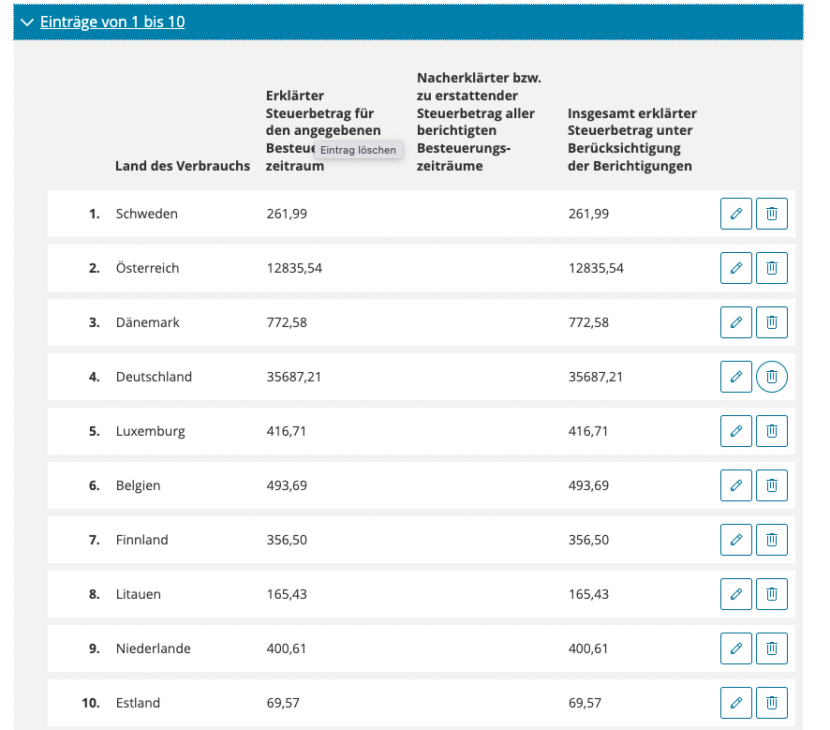This screenshot has height=730, width=830.
Task: Select the 'Schweden' country cell
Action: pos(147,214)
